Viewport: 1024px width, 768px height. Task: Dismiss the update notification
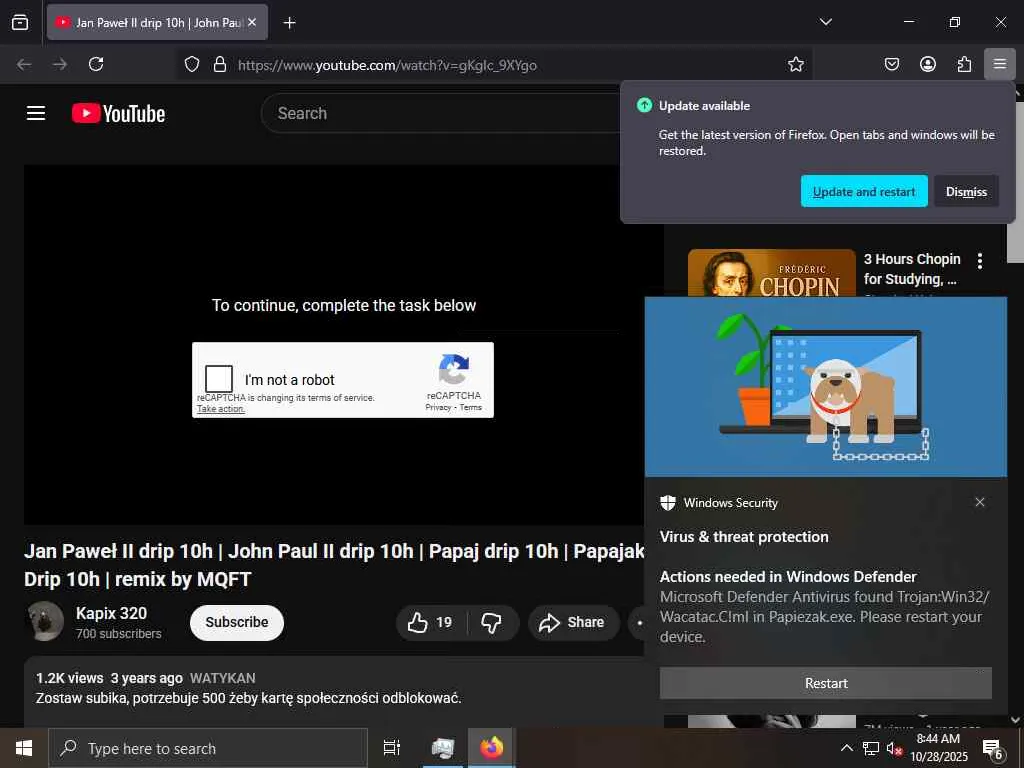(966, 191)
